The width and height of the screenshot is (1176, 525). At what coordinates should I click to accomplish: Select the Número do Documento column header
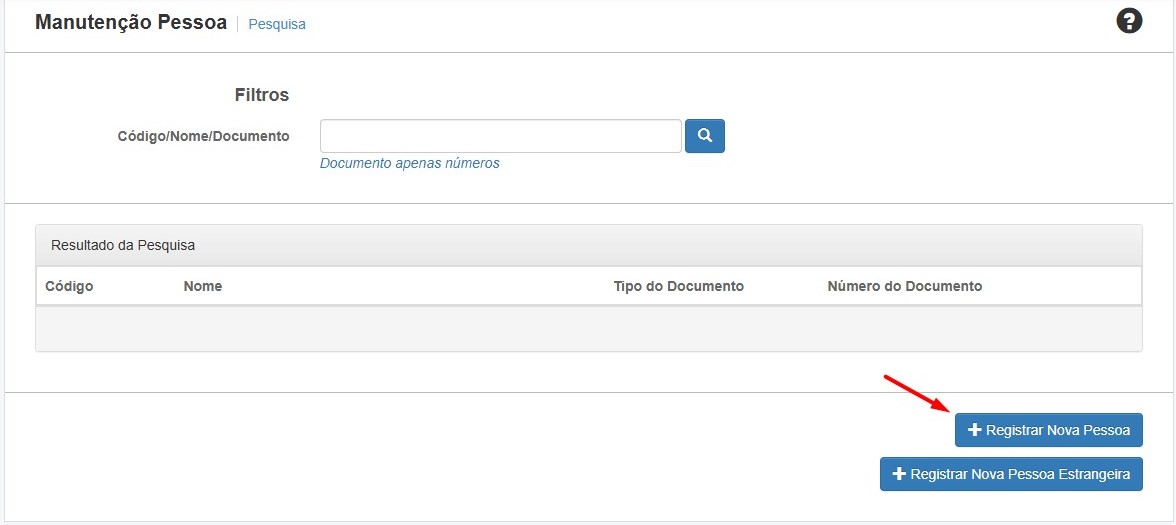point(904,286)
